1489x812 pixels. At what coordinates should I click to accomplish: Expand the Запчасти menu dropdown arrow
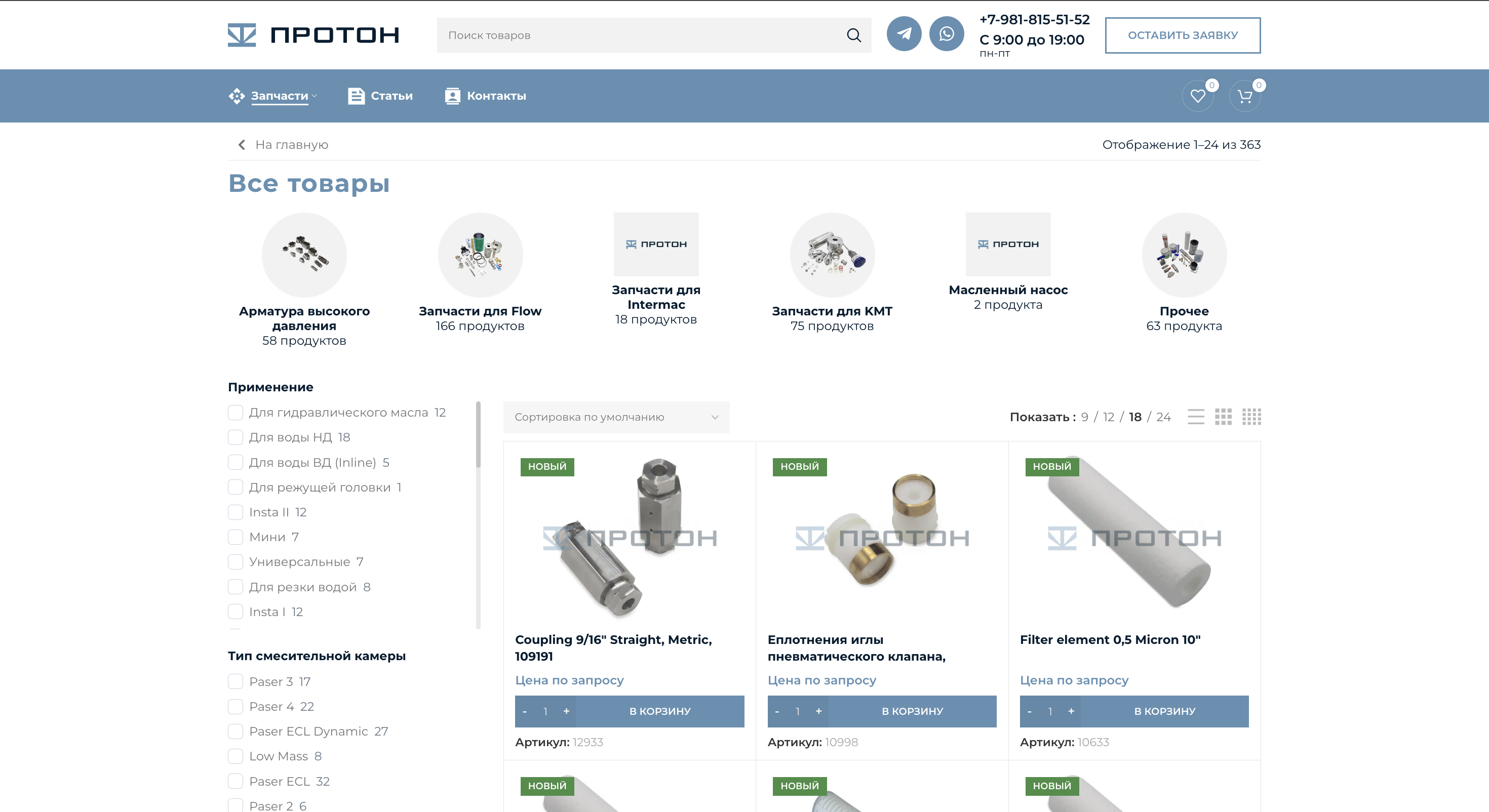pyautogui.click(x=315, y=96)
